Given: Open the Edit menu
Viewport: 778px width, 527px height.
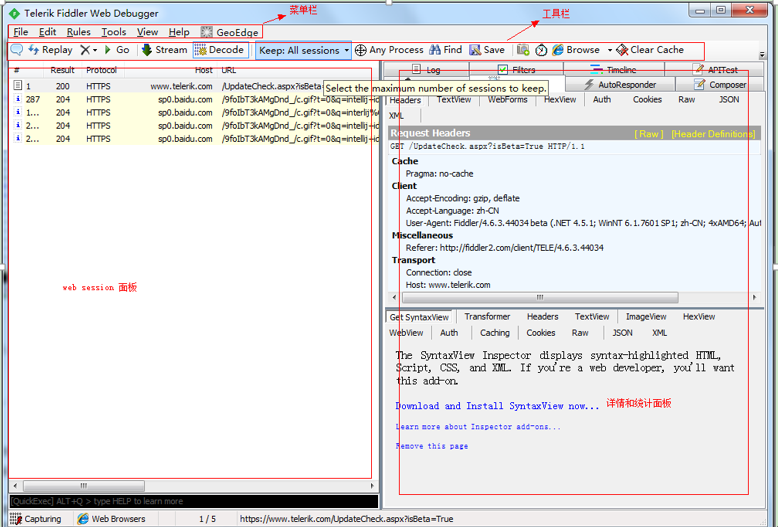Looking at the screenshot, I should [x=47, y=32].
